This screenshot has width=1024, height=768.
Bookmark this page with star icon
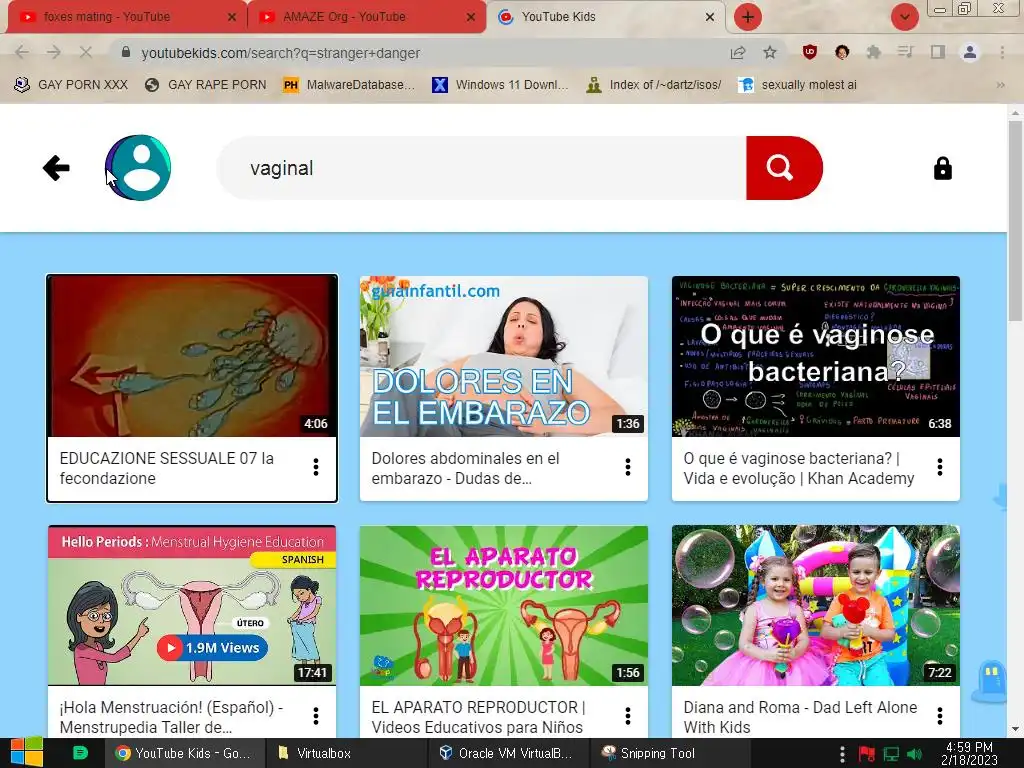pyautogui.click(x=770, y=52)
